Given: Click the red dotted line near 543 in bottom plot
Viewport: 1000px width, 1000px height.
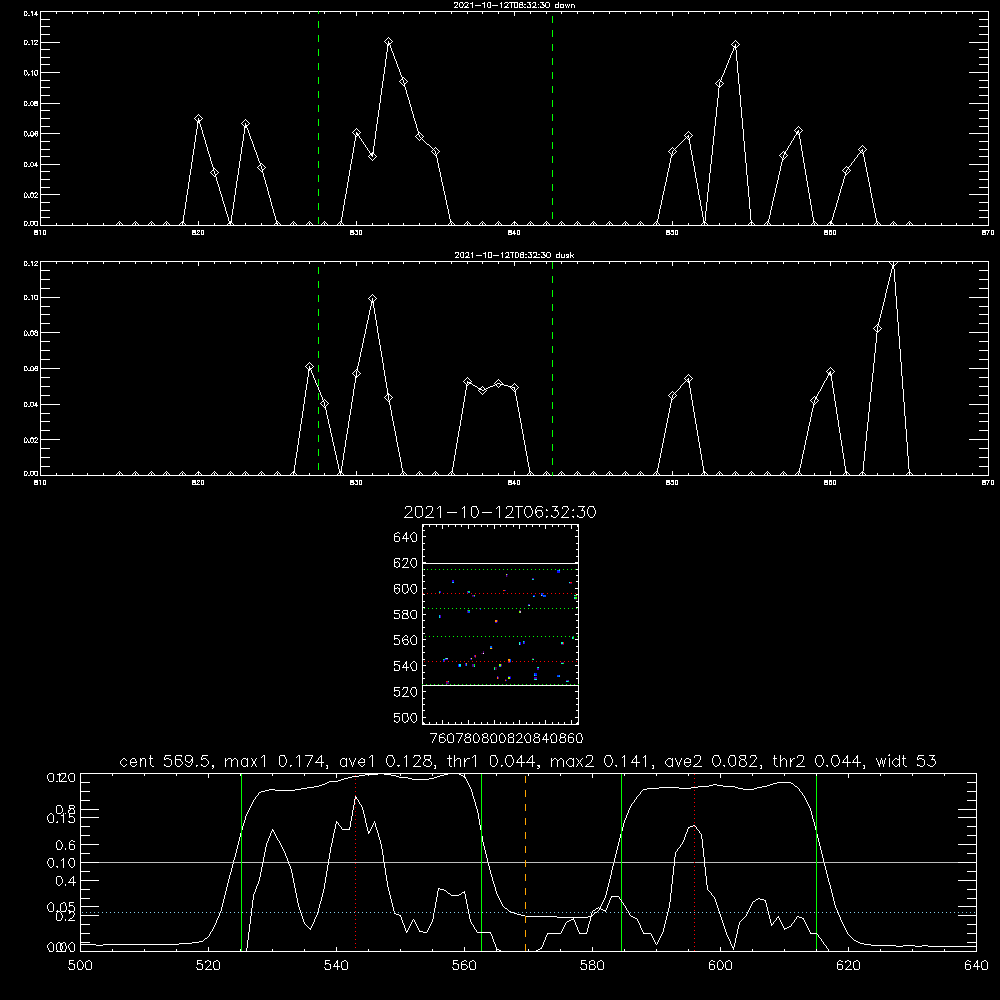Looking at the screenshot, I should point(356,862).
